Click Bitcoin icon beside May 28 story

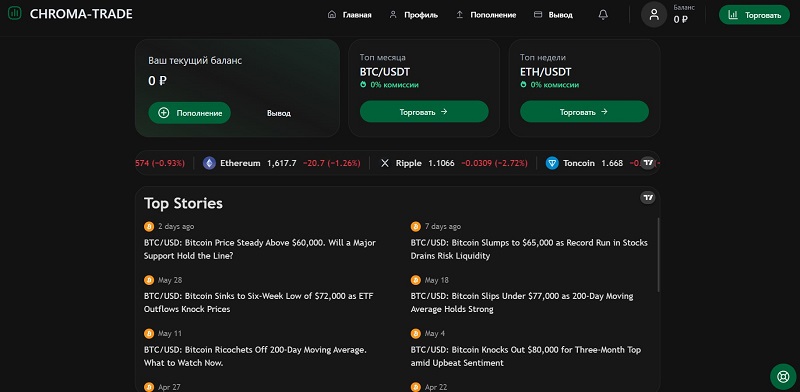click(x=149, y=280)
